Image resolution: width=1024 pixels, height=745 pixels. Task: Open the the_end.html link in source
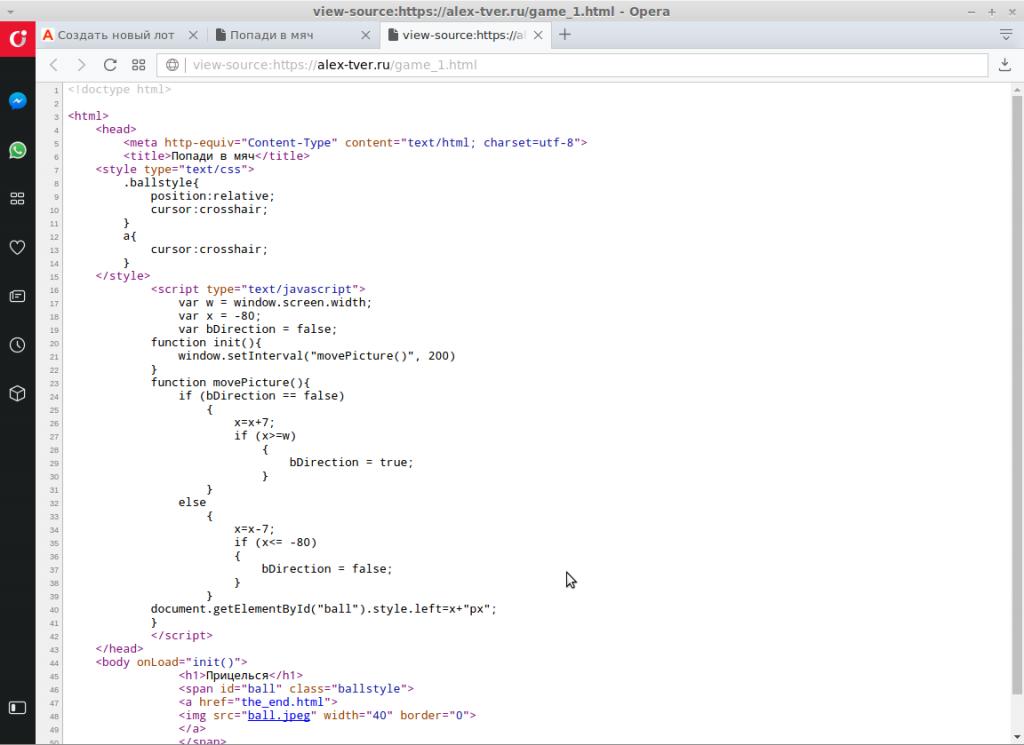pos(283,702)
